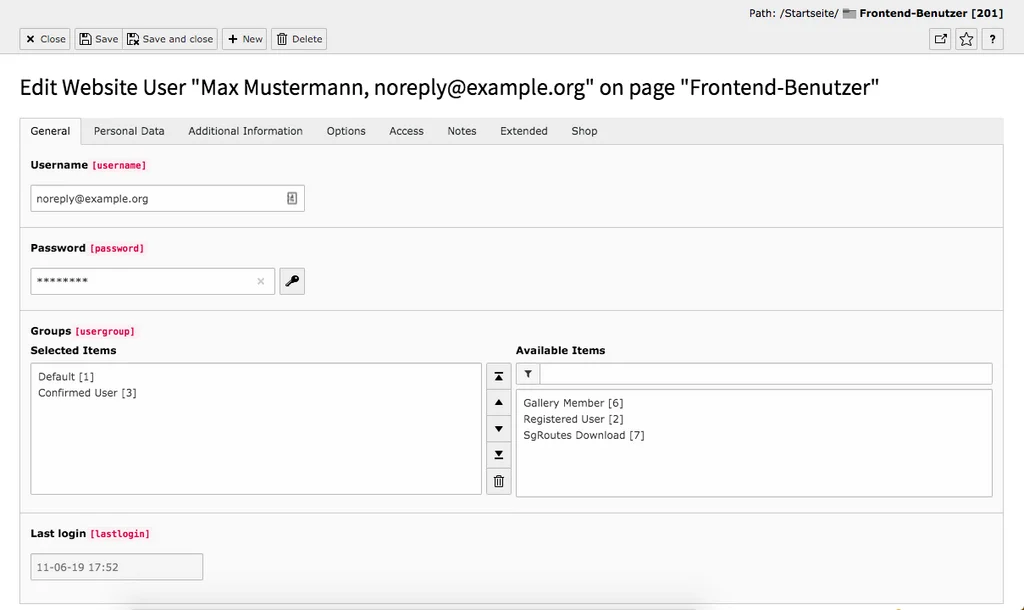
Task: Bookmark this record via the star icon
Action: tap(966, 39)
